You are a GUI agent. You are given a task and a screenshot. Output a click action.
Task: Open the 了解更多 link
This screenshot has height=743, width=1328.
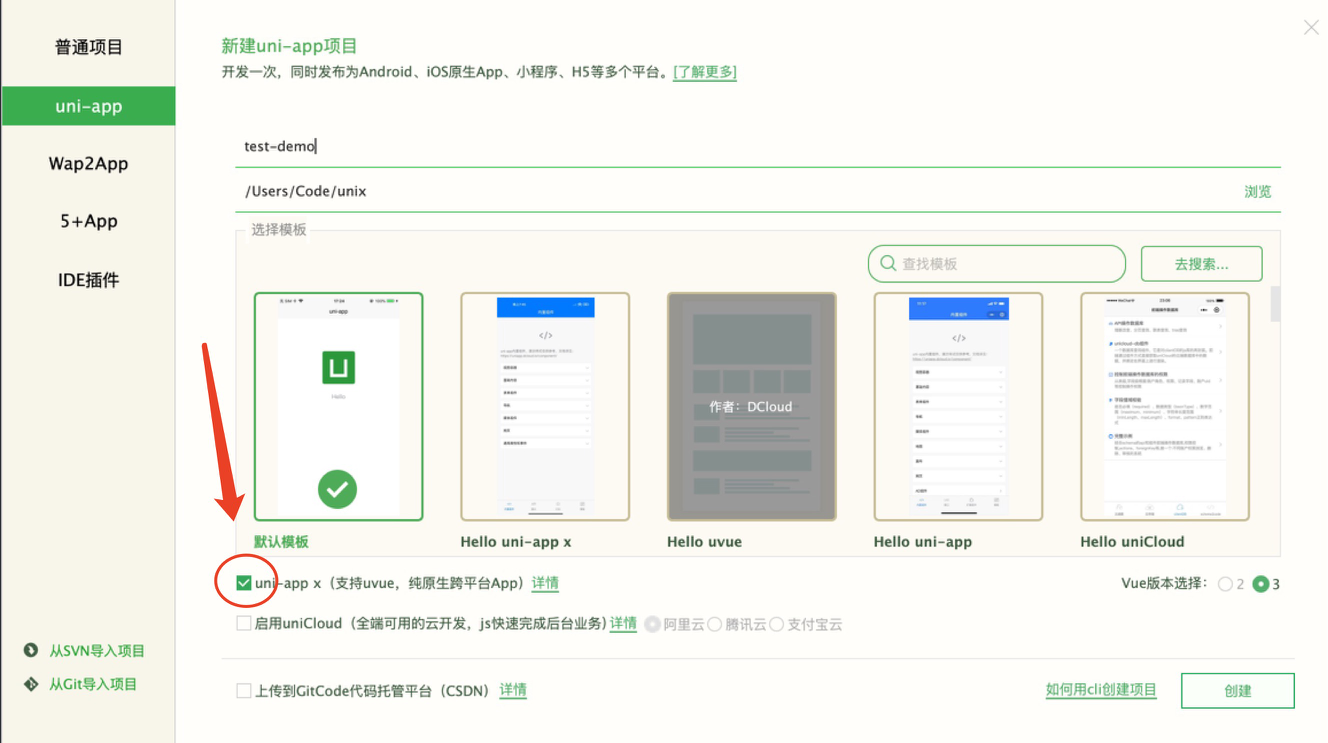(x=705, y=72)
